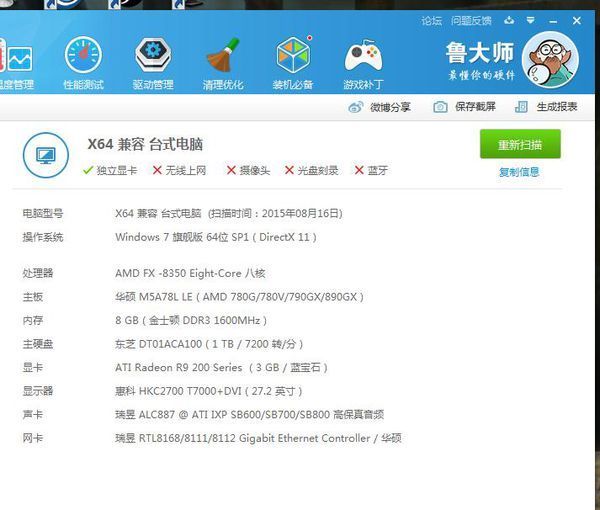
Task: Select the 东芝 DT01ACA100 hard disk text
Action: [x=209, y=344]
